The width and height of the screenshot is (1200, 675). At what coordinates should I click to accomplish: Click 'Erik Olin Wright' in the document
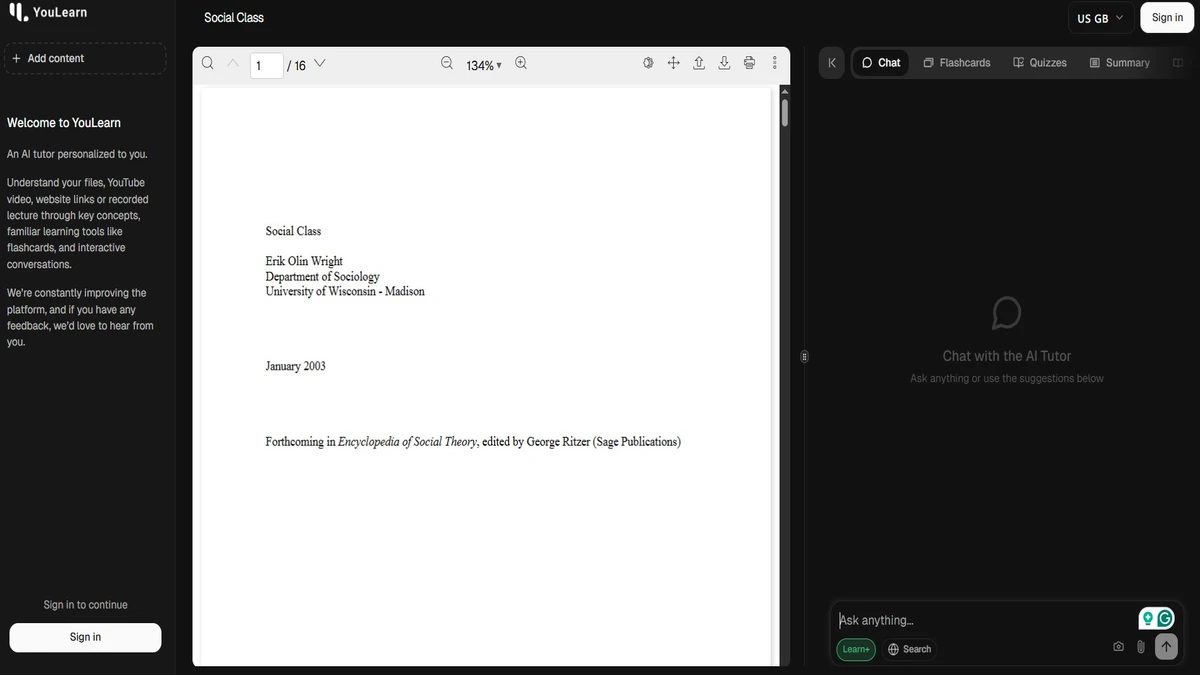[304, 261]
